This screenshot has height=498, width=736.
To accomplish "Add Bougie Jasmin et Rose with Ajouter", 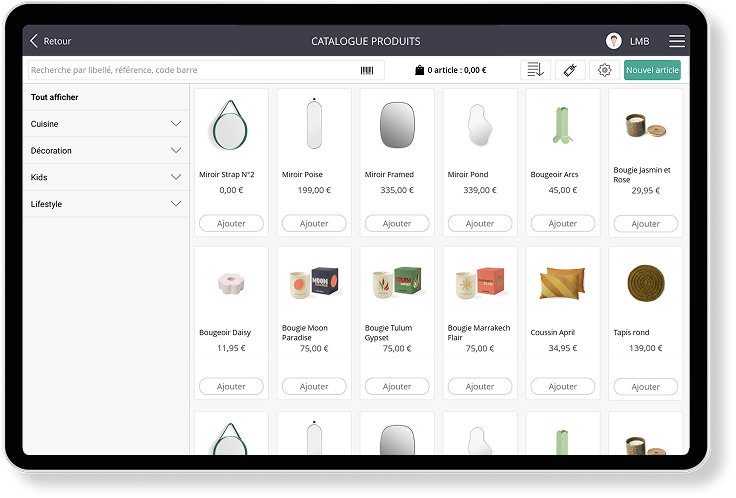I will click(x=645, y=224).
